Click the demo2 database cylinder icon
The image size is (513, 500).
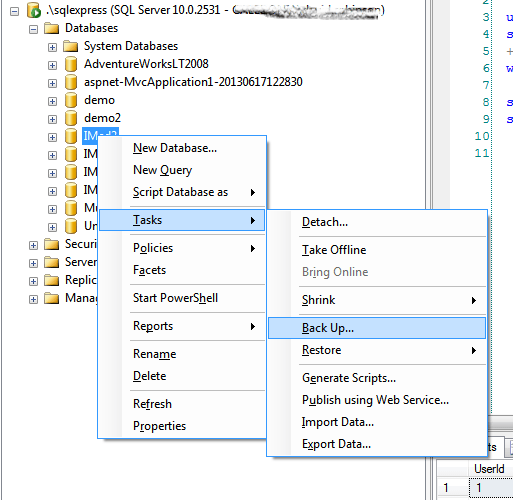pyautogui.click(x=71, y=118)
